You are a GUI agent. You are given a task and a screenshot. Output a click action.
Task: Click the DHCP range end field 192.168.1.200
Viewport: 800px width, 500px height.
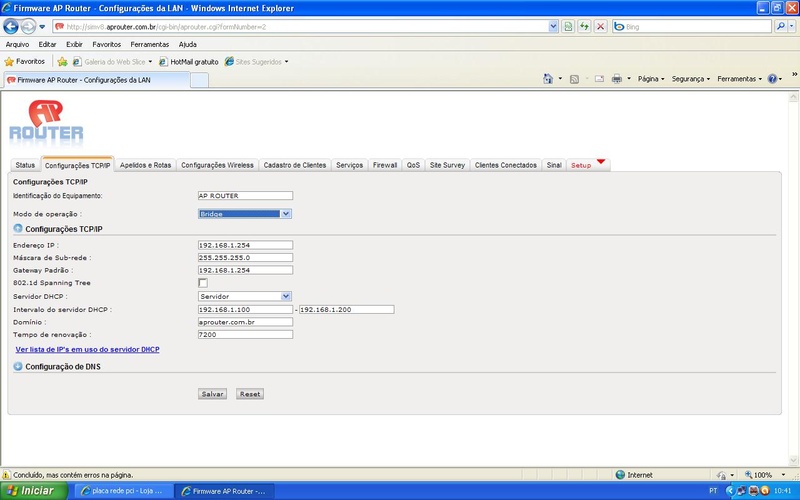(346, 309)
